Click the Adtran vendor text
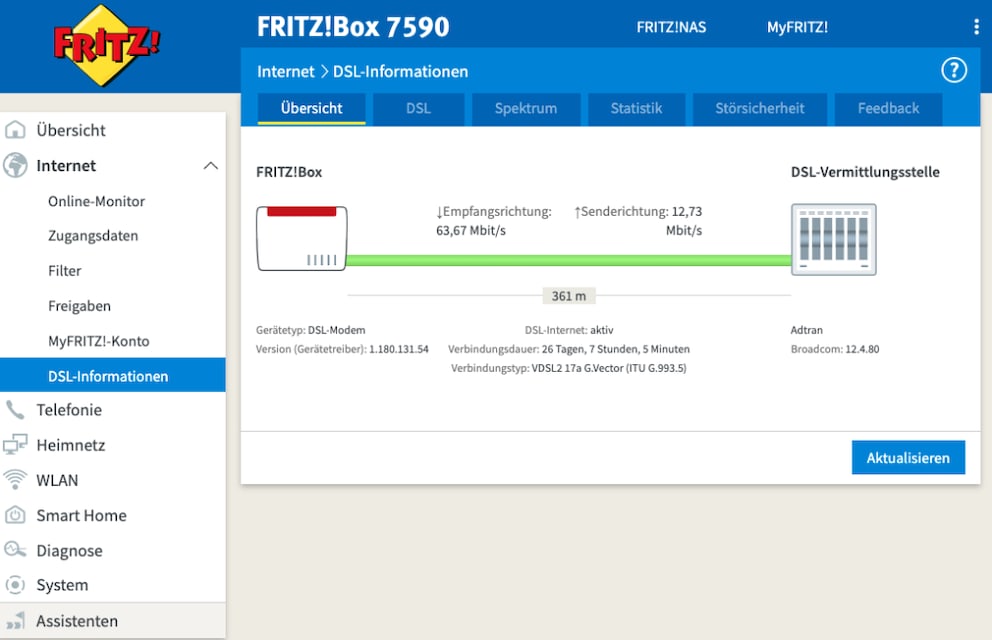 coord(807,330)
